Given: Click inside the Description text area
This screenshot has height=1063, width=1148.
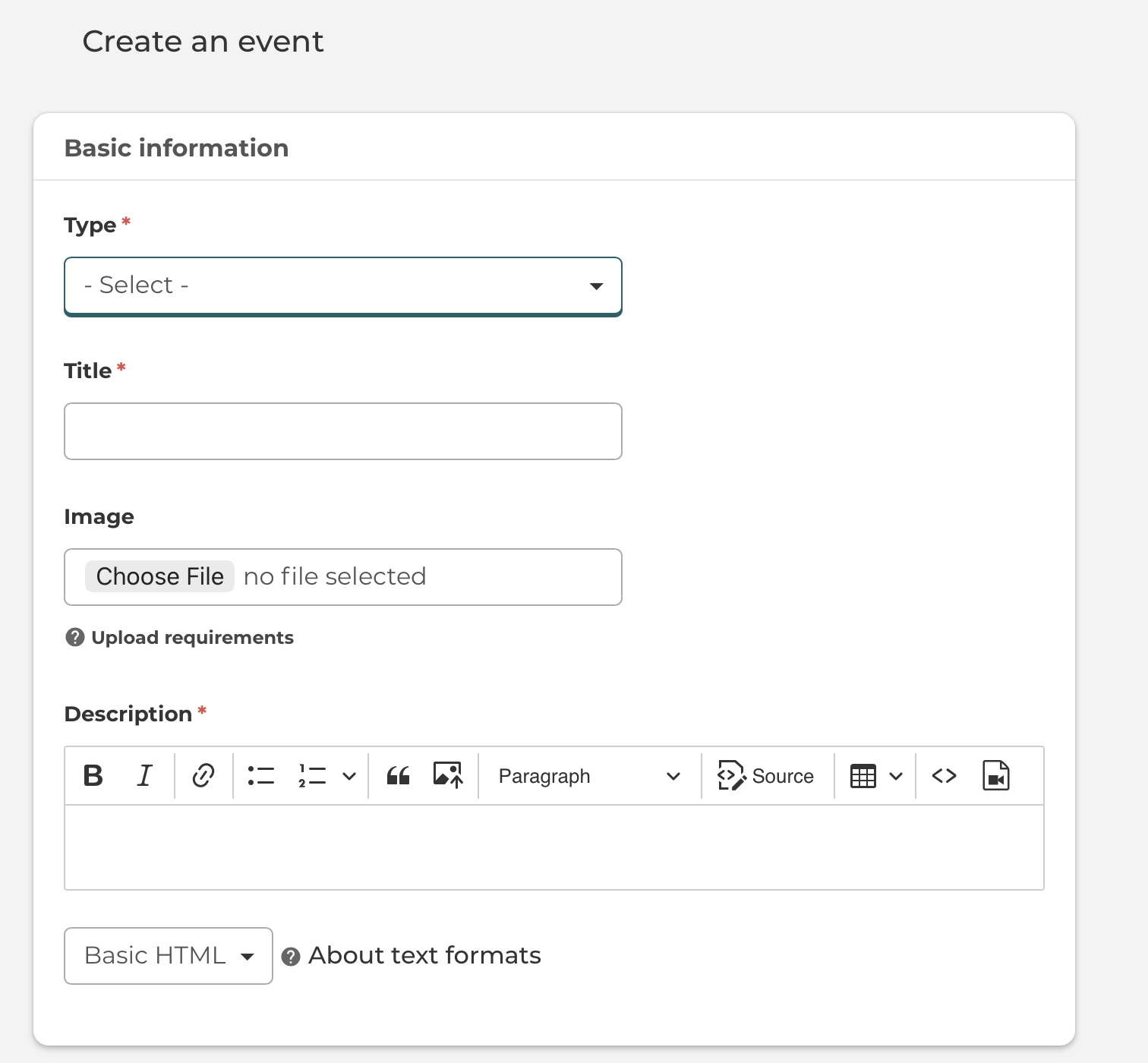Looking at the screenshot, I should tap(554, 847).
